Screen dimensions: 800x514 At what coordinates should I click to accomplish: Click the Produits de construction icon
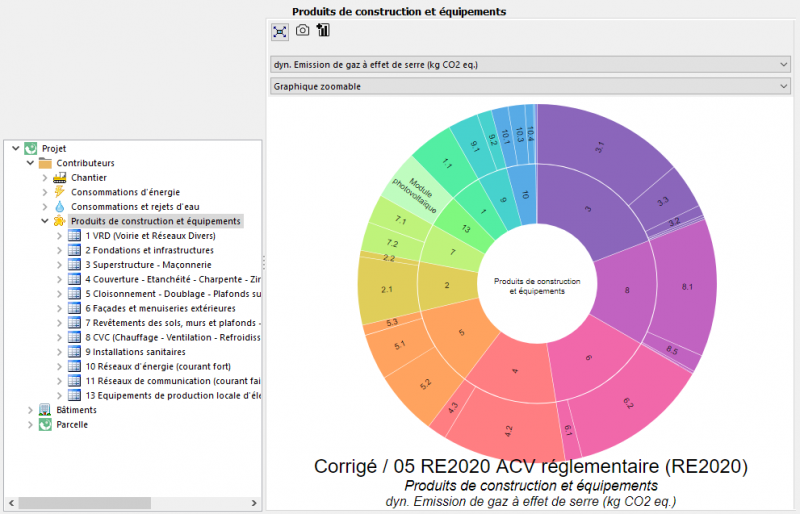pos(60,221)
